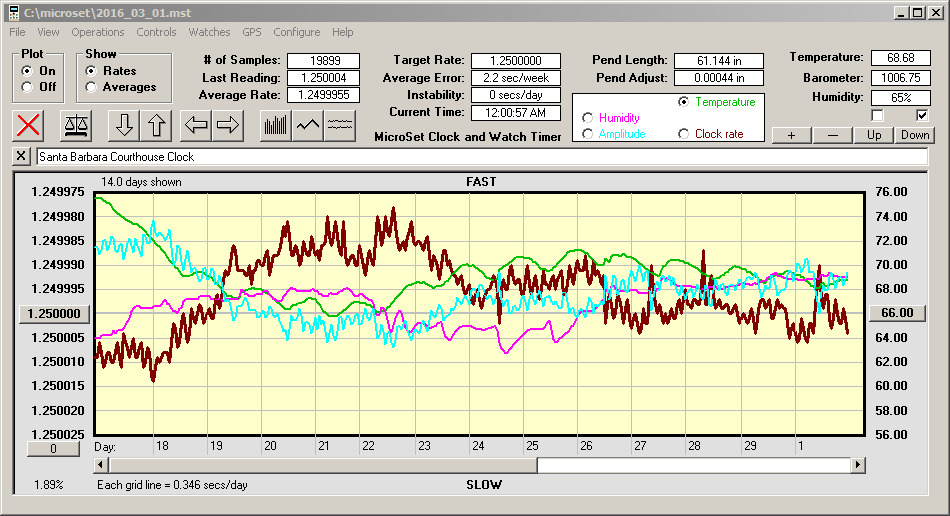Open the Operations menu
950x516 pixels.
pos(98,32)
